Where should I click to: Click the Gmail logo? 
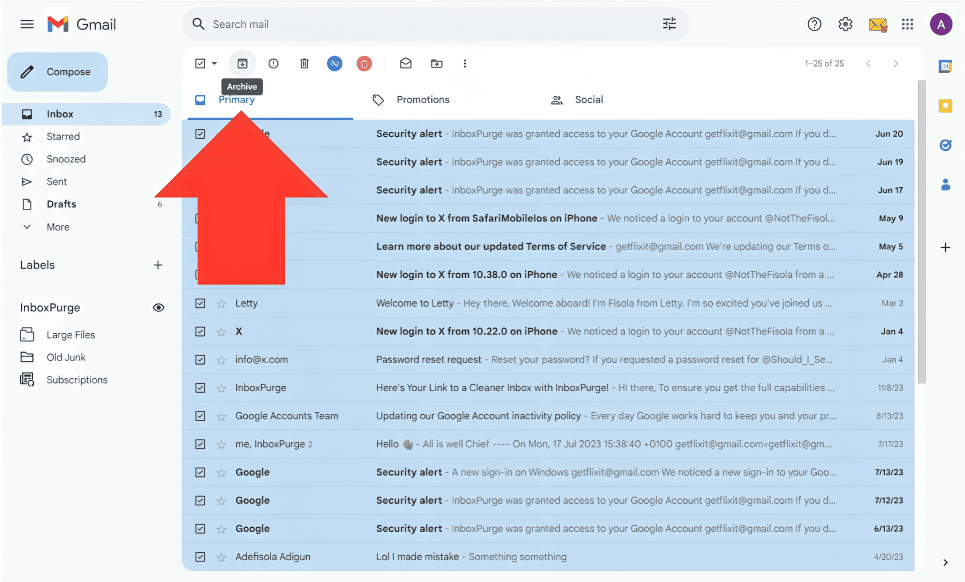coord(81,24)
